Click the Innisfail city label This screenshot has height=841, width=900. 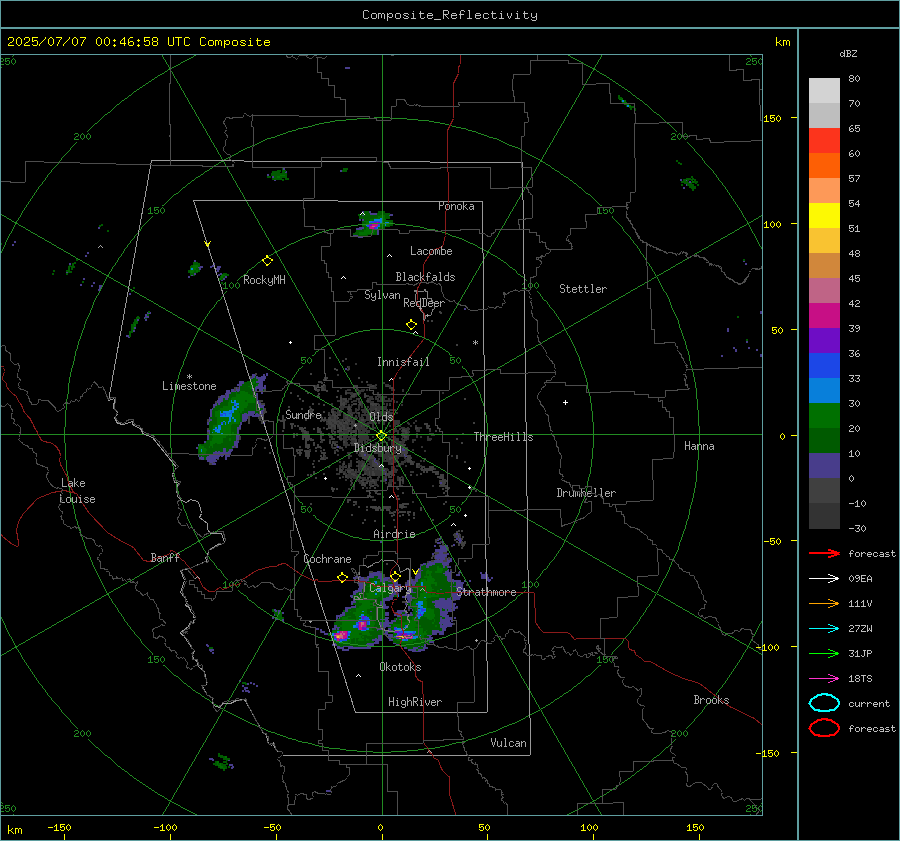click(403, 362)
